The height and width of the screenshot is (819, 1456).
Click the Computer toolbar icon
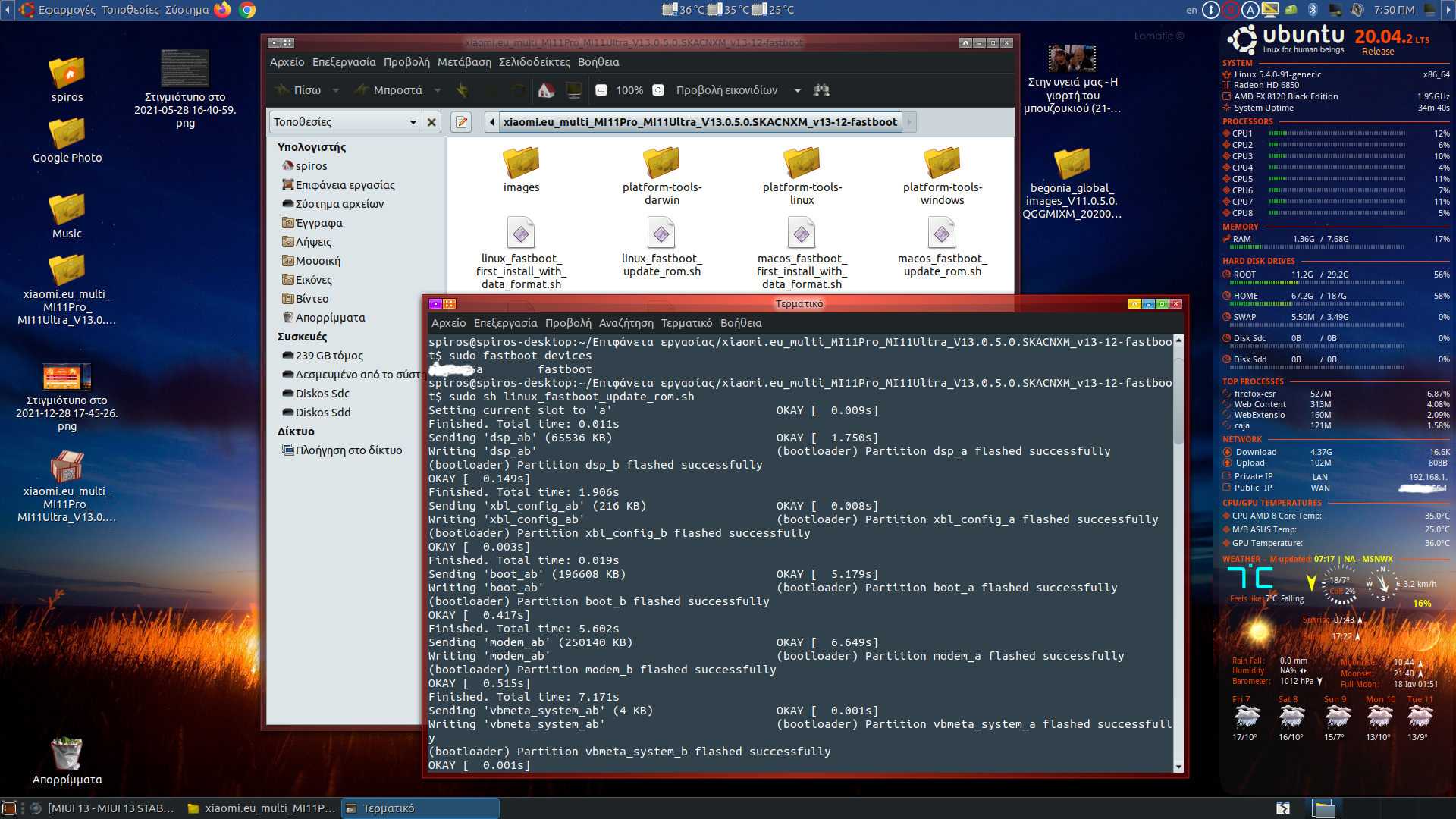pos(574,90)
